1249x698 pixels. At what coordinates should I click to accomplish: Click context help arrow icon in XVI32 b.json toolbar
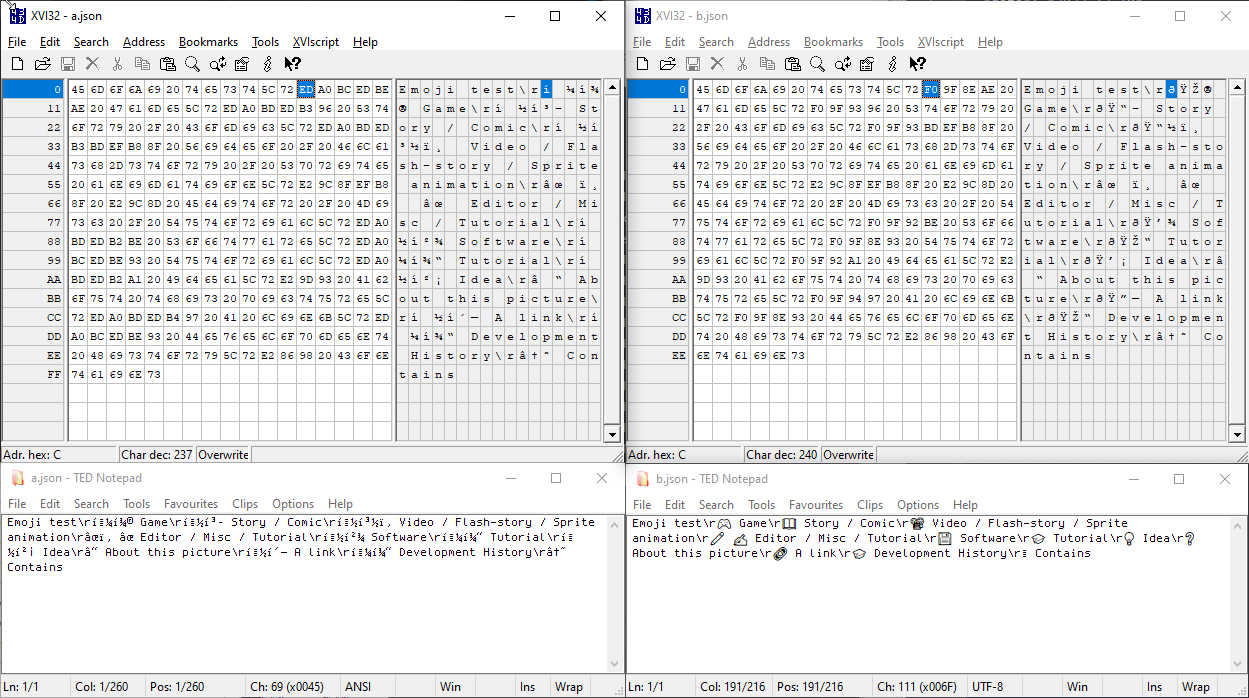tap(917, 64)
